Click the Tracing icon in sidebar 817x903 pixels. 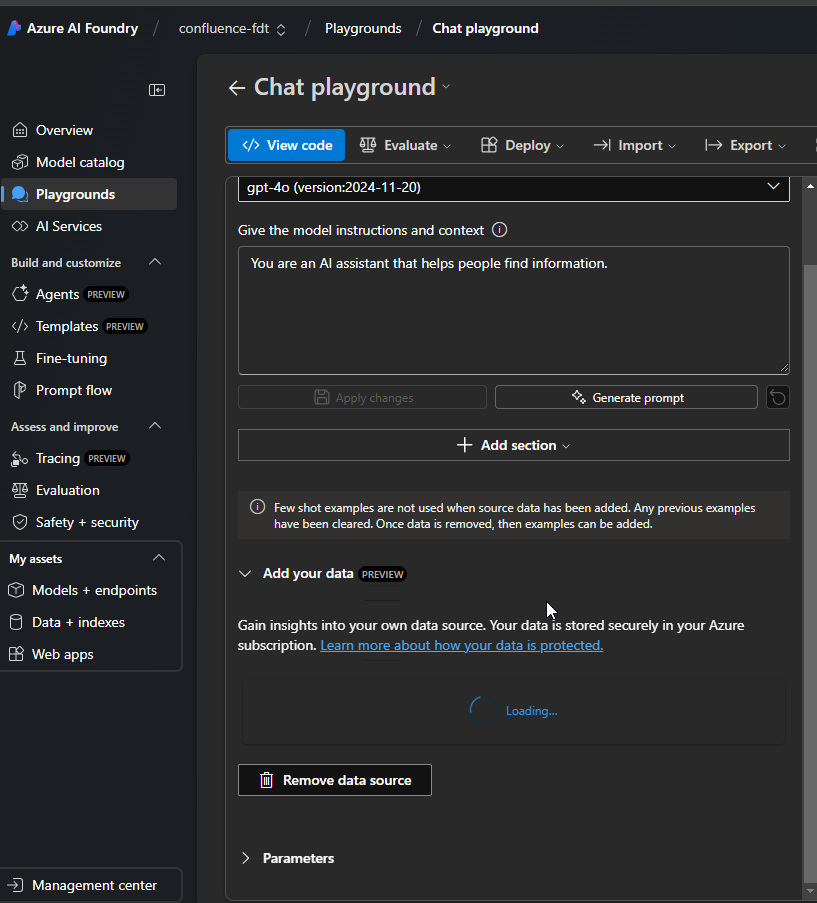pyautogui.click(x=20, y=458)
